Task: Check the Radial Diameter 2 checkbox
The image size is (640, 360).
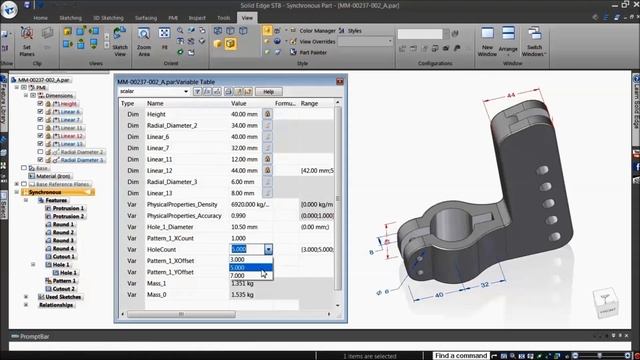Action: [40, 152]
